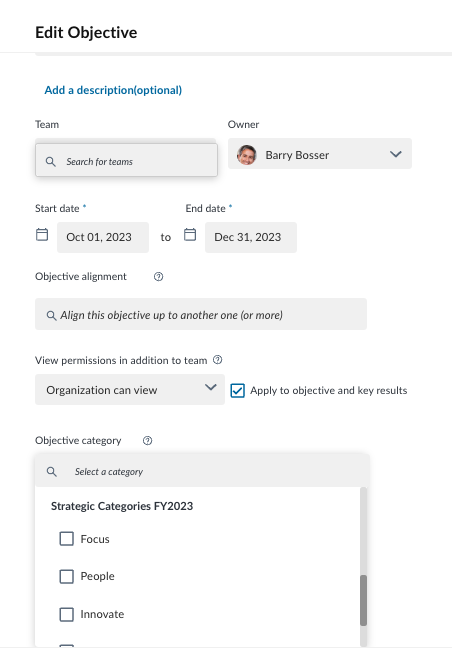452x655 pixels.
Task: Check the Focus category box
Action: point(66,539)
